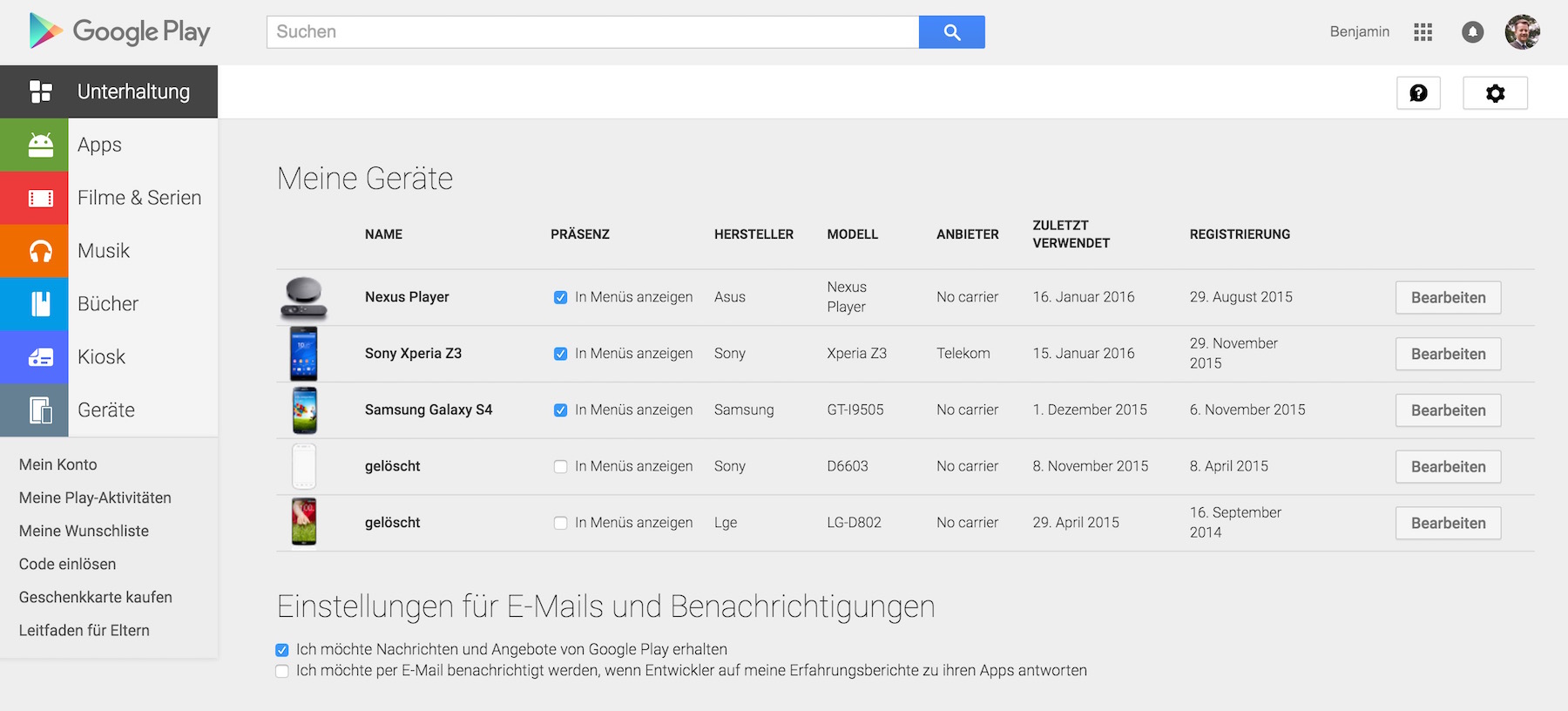
Task: Open Geschenkkarte kaufen link
Action: 96,597
